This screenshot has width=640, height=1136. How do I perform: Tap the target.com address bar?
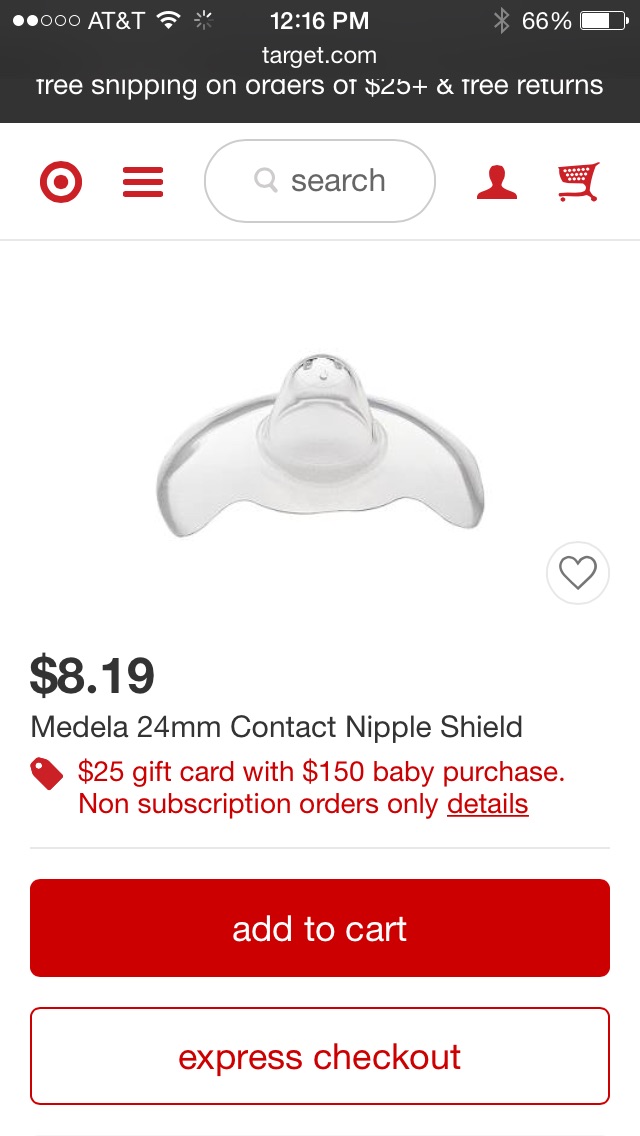tap(320, 55)
